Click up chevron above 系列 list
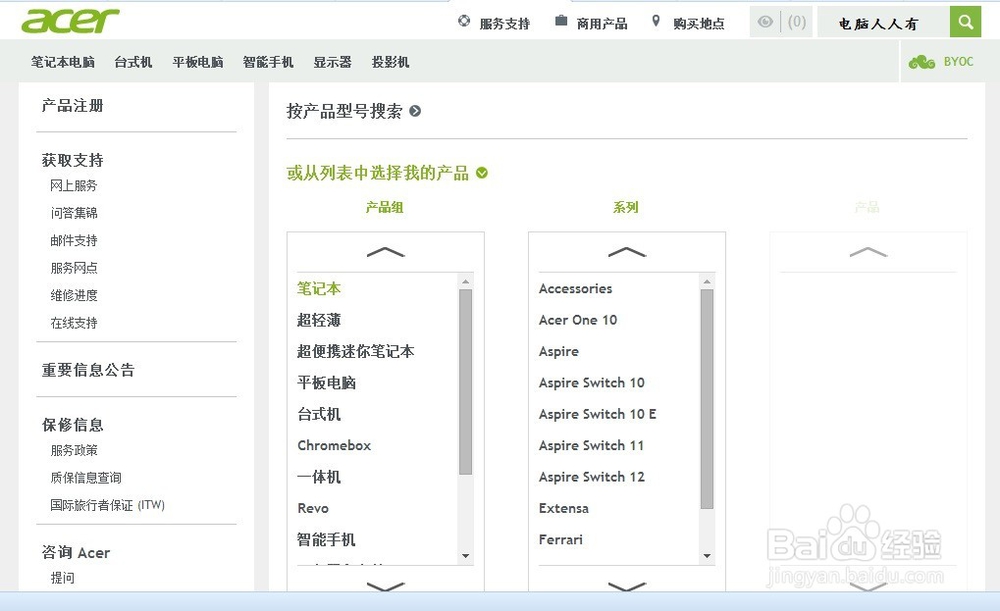 [627, 252]
